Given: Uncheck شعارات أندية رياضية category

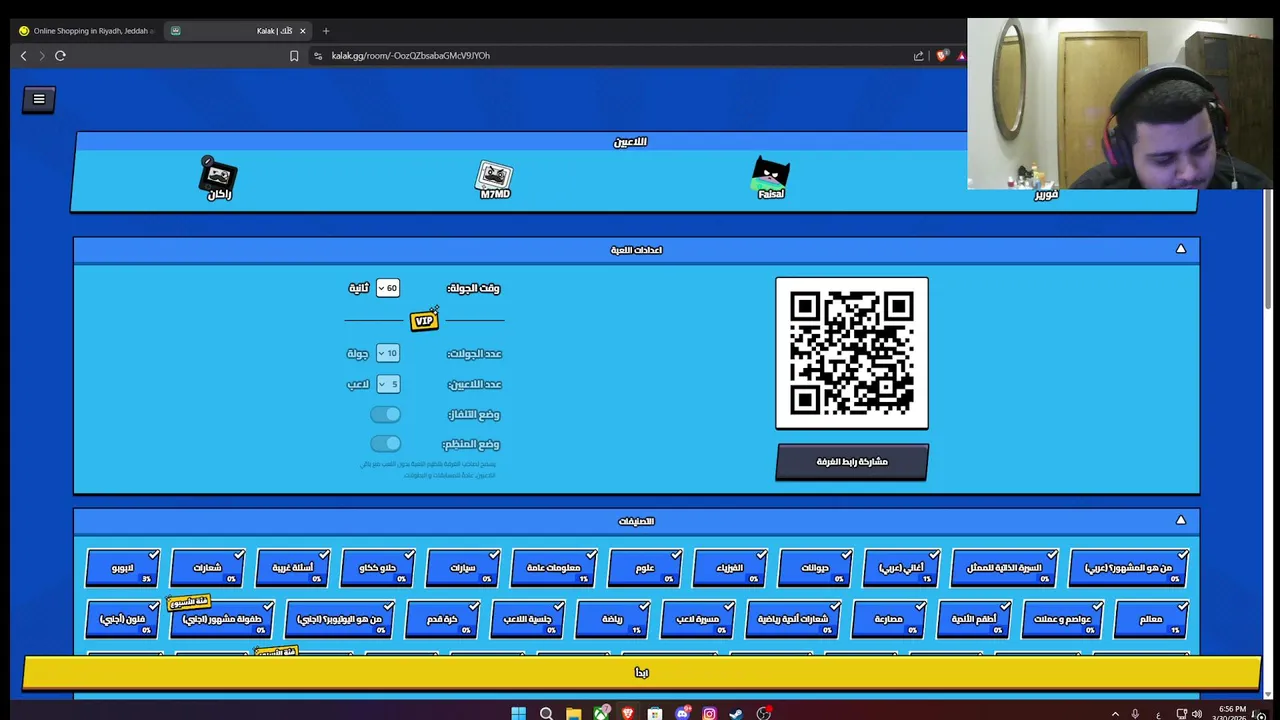Looking at the screenshot, I should click(x=793, y=619).
